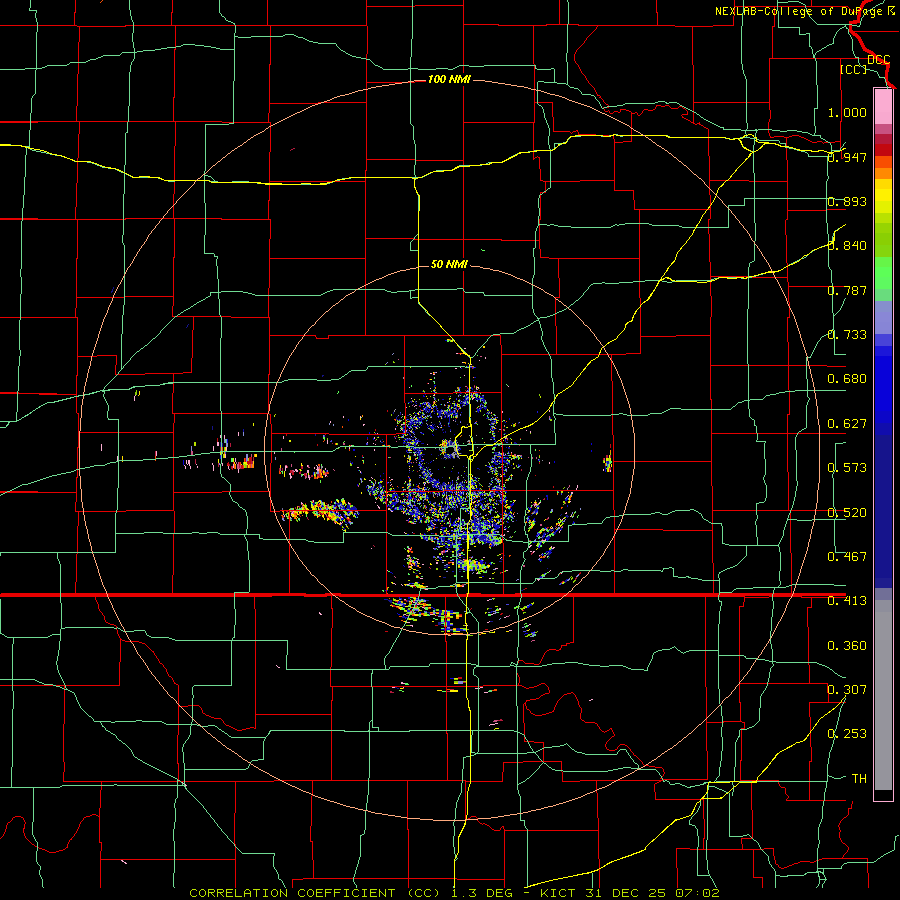The width and height of the screenshot is (900, 900).
Task: Click the TH threshold label on the scale
Action: [x=859, y=779]
